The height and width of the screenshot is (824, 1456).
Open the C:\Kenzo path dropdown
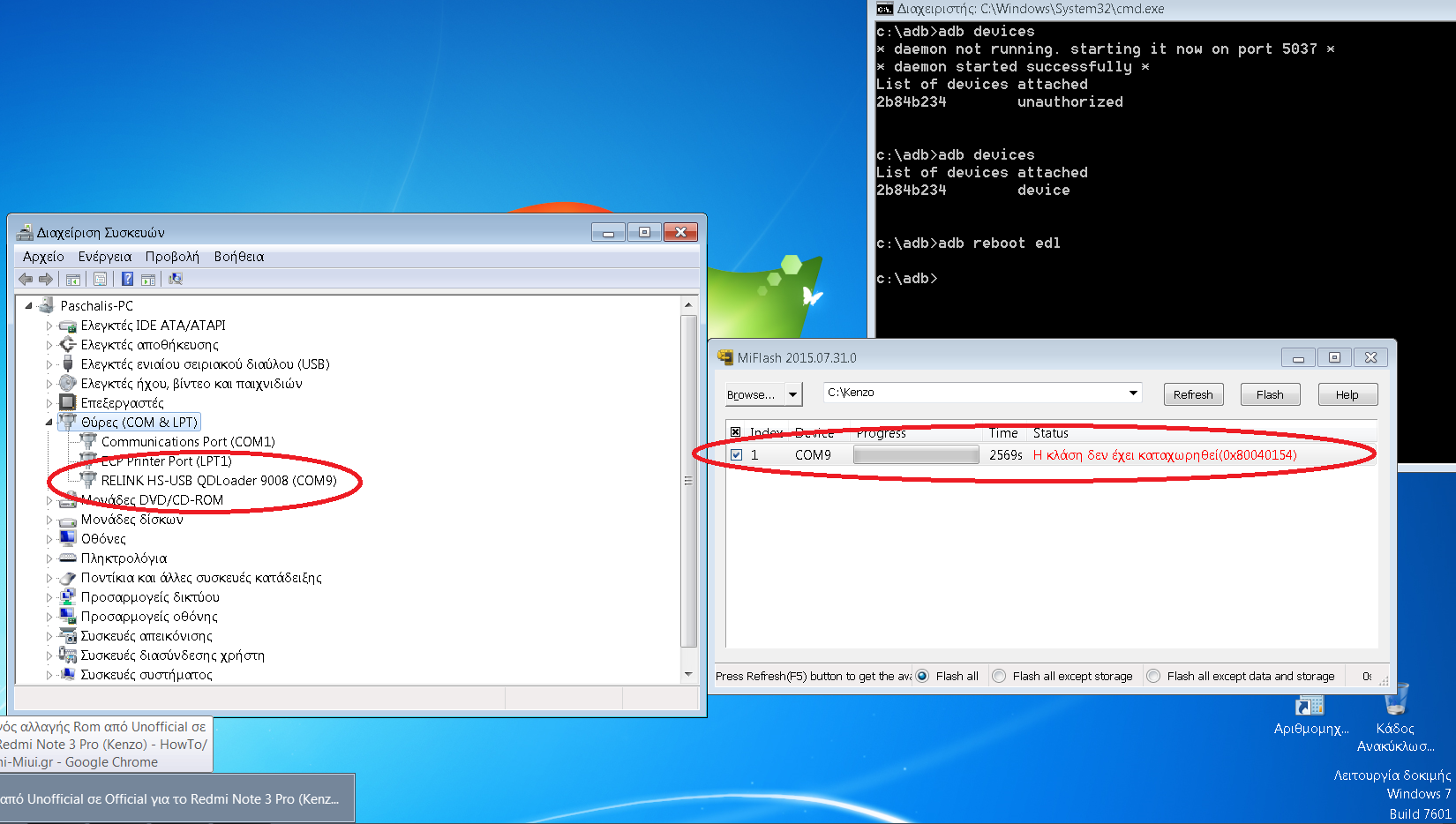pyautogui.click(x=1133, y=393)
